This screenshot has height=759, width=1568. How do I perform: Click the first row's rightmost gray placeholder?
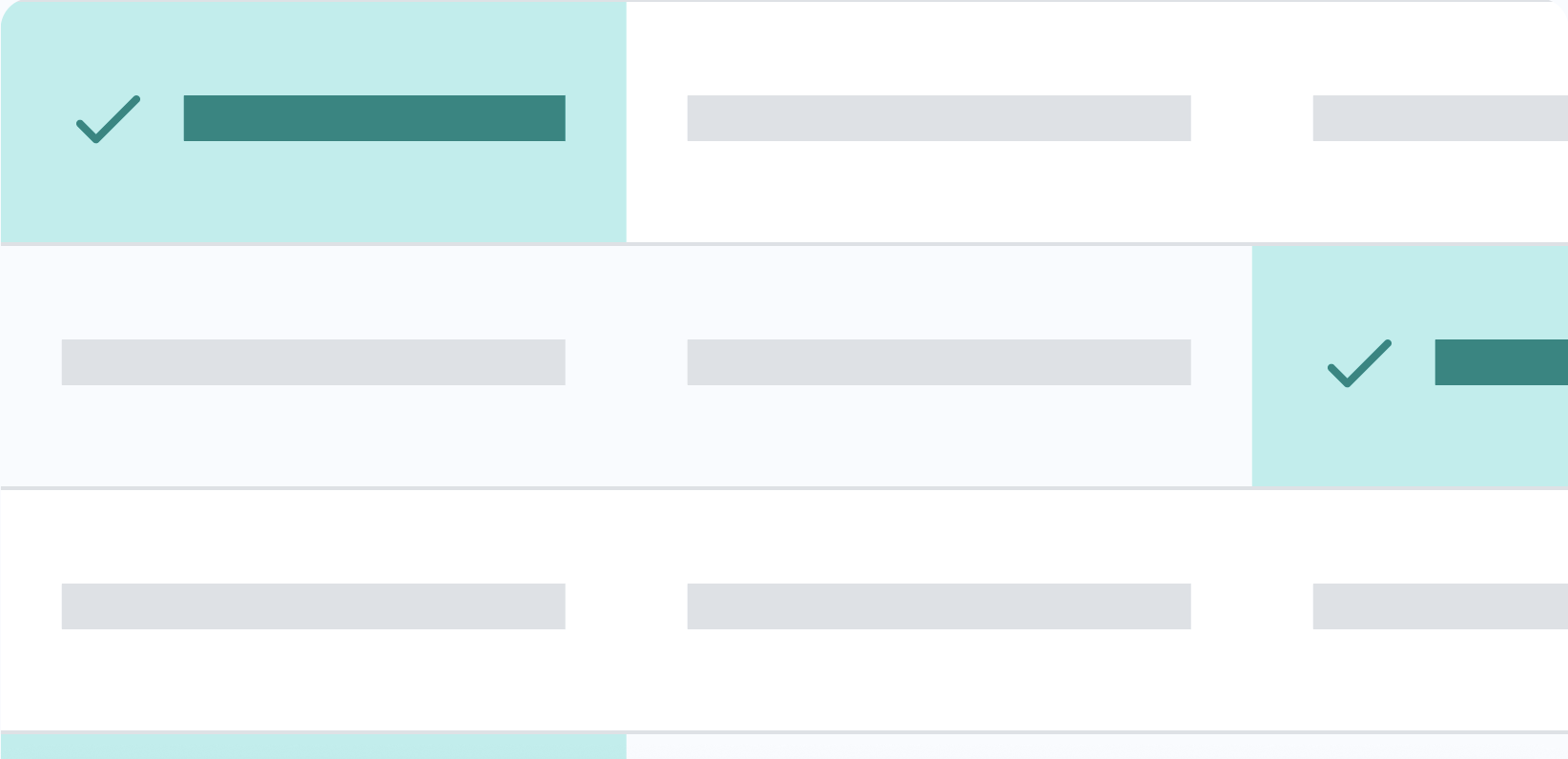pyautogui.click(x=1439, y=118)
